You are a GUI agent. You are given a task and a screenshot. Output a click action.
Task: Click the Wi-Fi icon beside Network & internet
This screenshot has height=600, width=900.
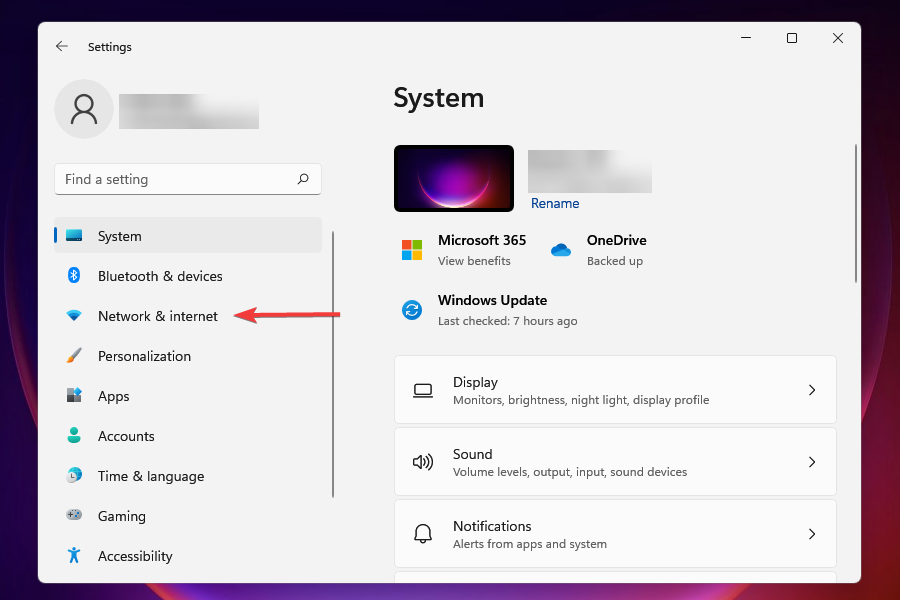point(74,316)
